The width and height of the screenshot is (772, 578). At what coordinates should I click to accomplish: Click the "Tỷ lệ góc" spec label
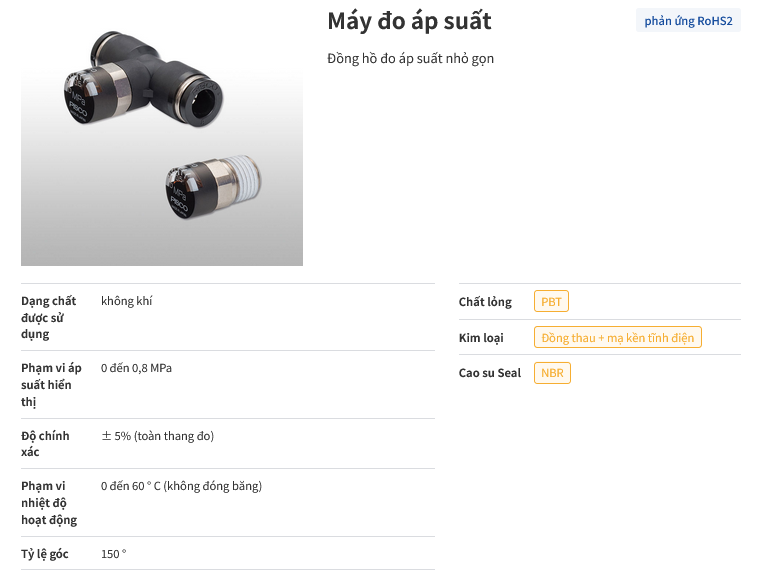(45, 554)
